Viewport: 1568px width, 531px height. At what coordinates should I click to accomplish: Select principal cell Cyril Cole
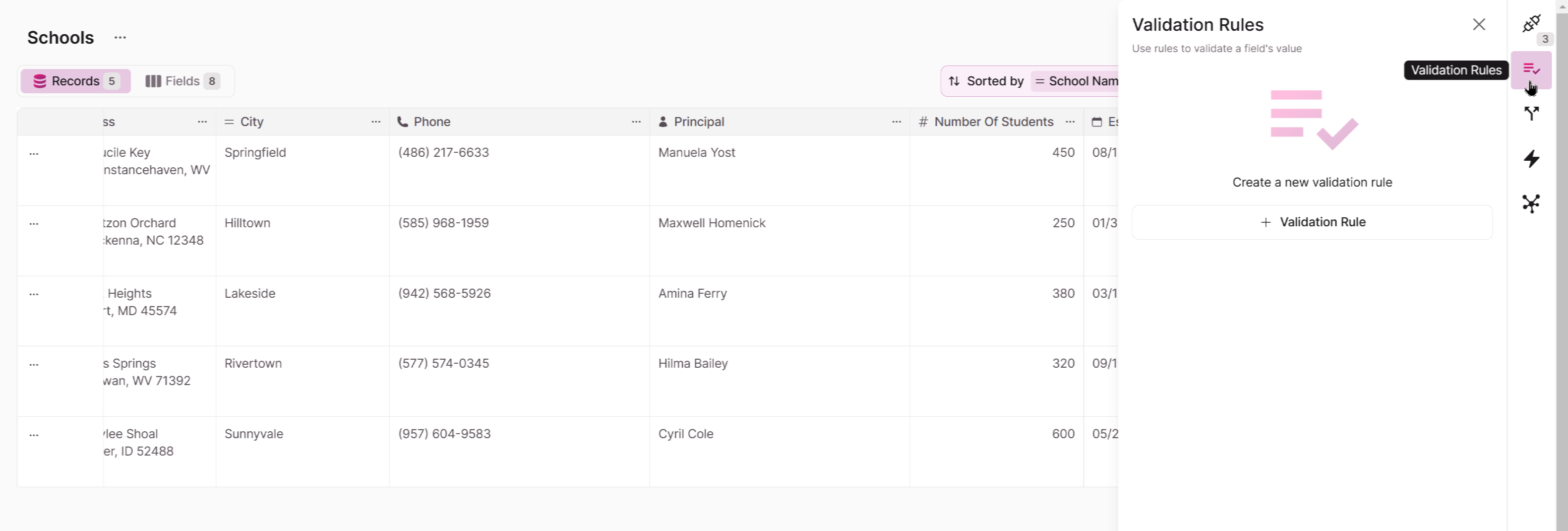click(780, 451)
